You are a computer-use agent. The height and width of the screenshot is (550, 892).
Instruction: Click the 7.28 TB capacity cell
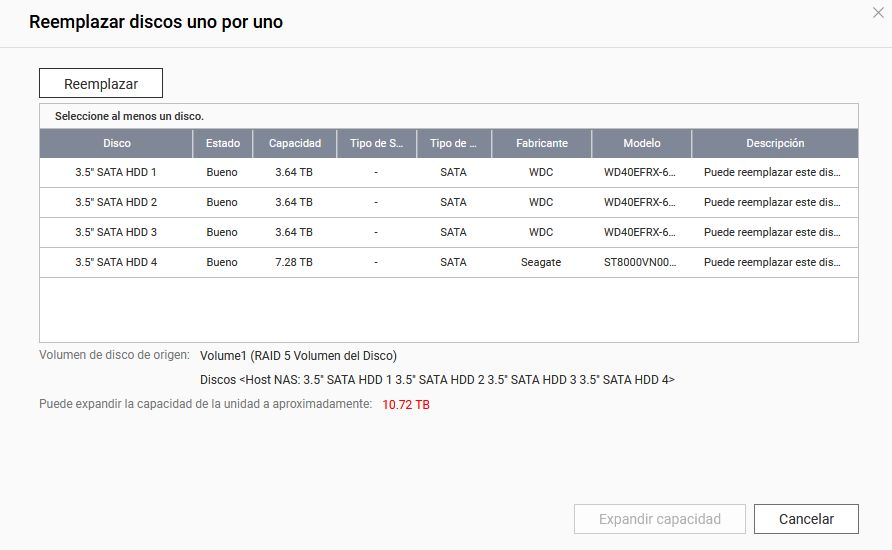(294, 263)
